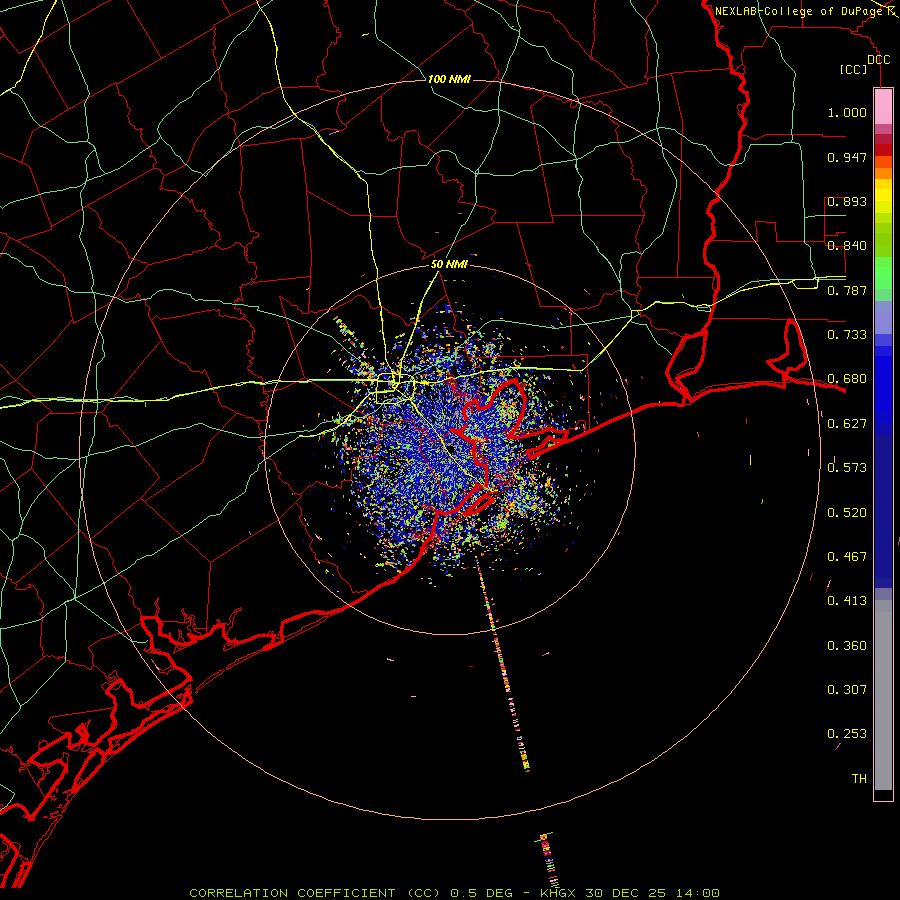Select the 0.360 scale value
The width and height of the screenshot is (900, 900).
(847, 646)
